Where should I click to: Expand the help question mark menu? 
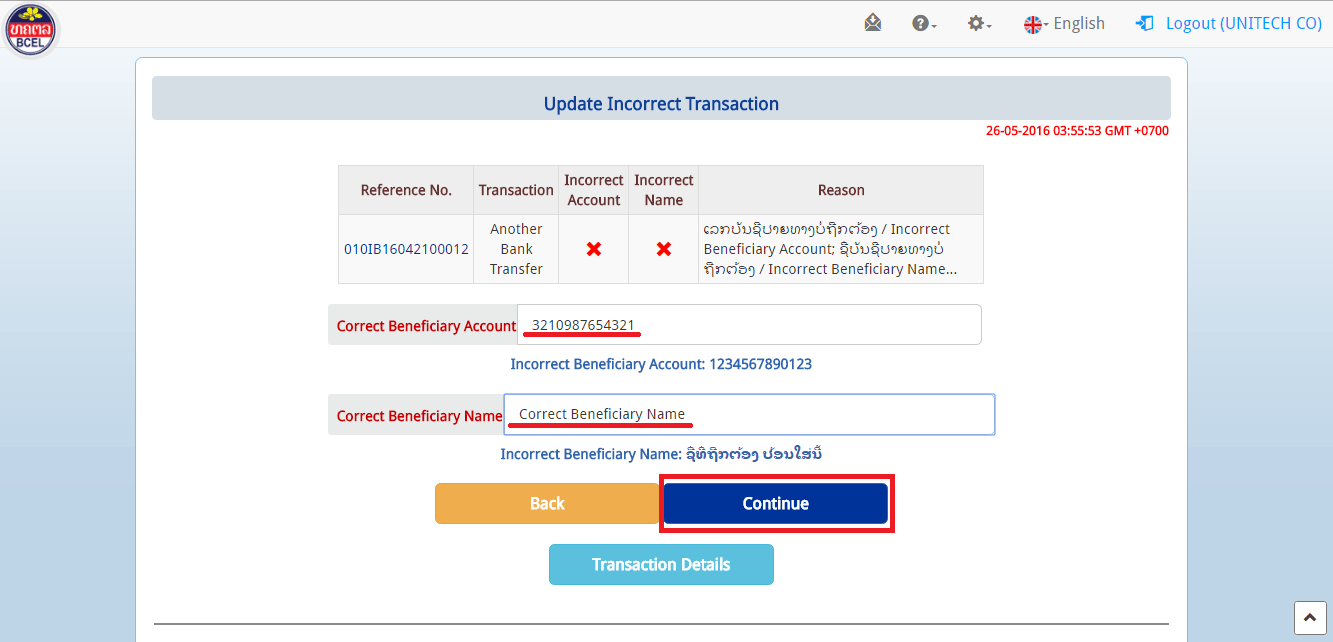tap(924, 23)
